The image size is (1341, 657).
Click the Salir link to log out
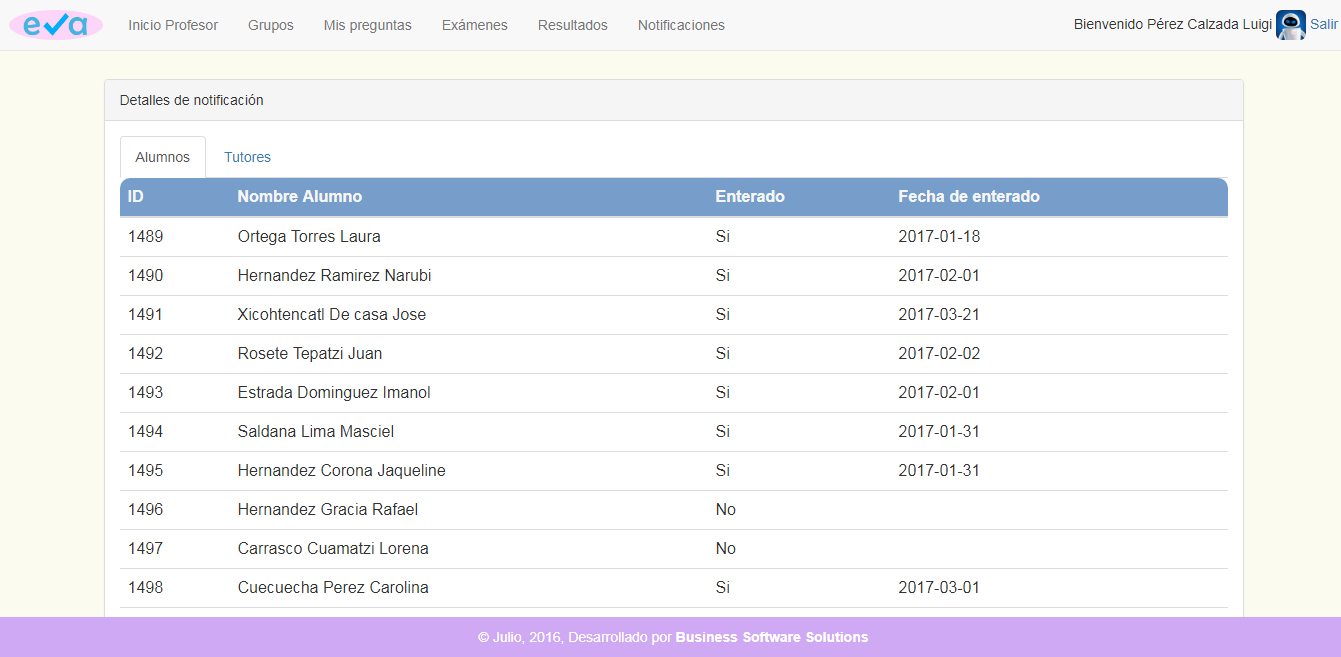[x=1324, y=24]
